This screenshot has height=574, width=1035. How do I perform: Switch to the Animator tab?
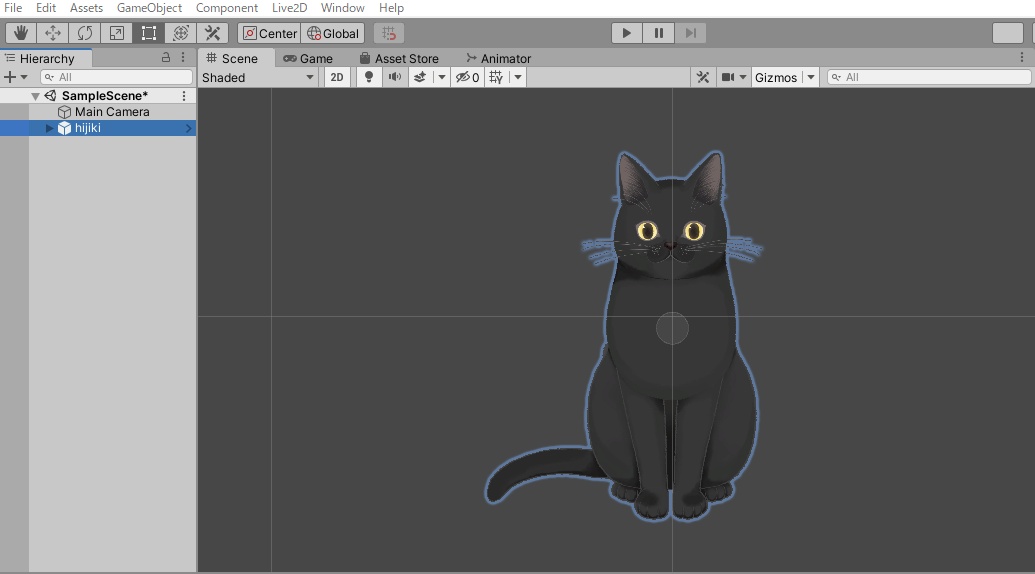[498, 59]
